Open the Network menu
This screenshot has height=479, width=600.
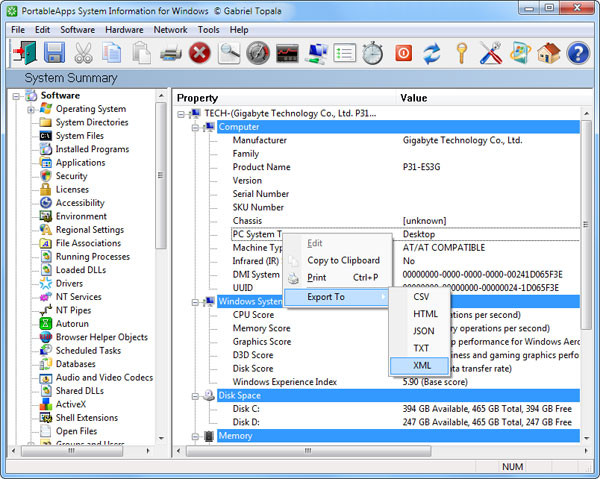pos(171,30)
